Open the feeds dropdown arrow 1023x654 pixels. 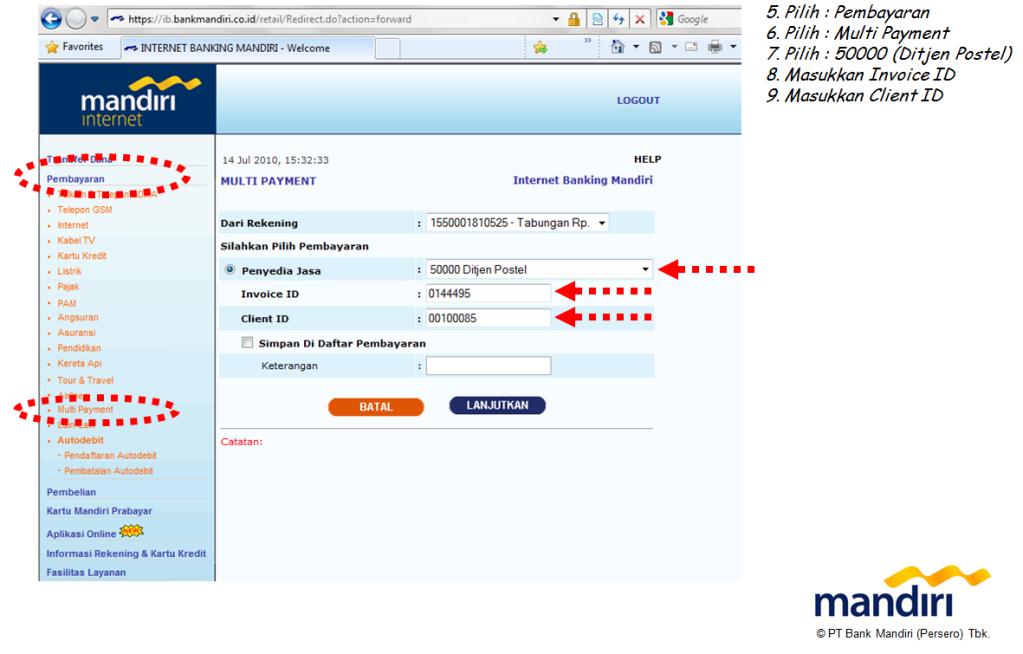(674, 47)
